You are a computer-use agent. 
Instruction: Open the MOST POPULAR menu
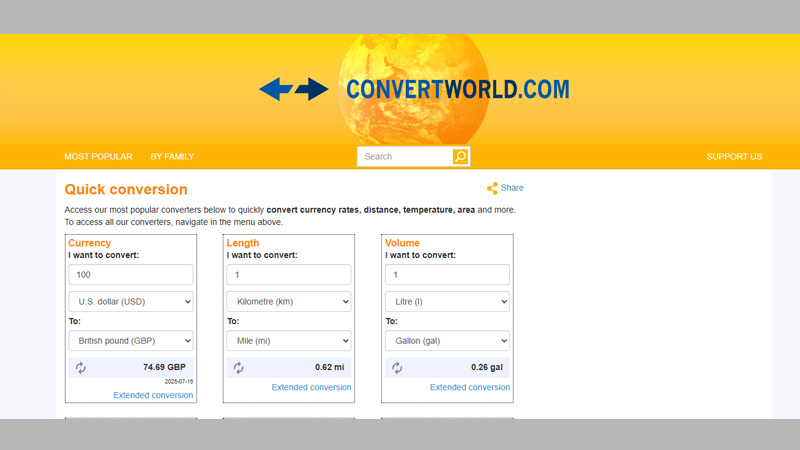point(98,157)
